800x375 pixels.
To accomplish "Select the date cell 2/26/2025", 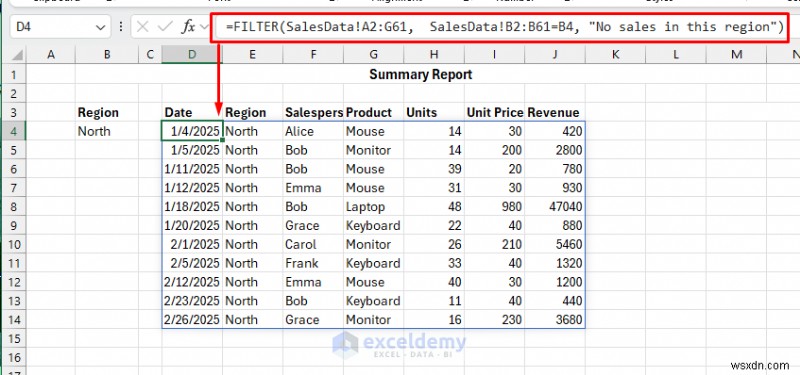I will [x=192, y=320].
